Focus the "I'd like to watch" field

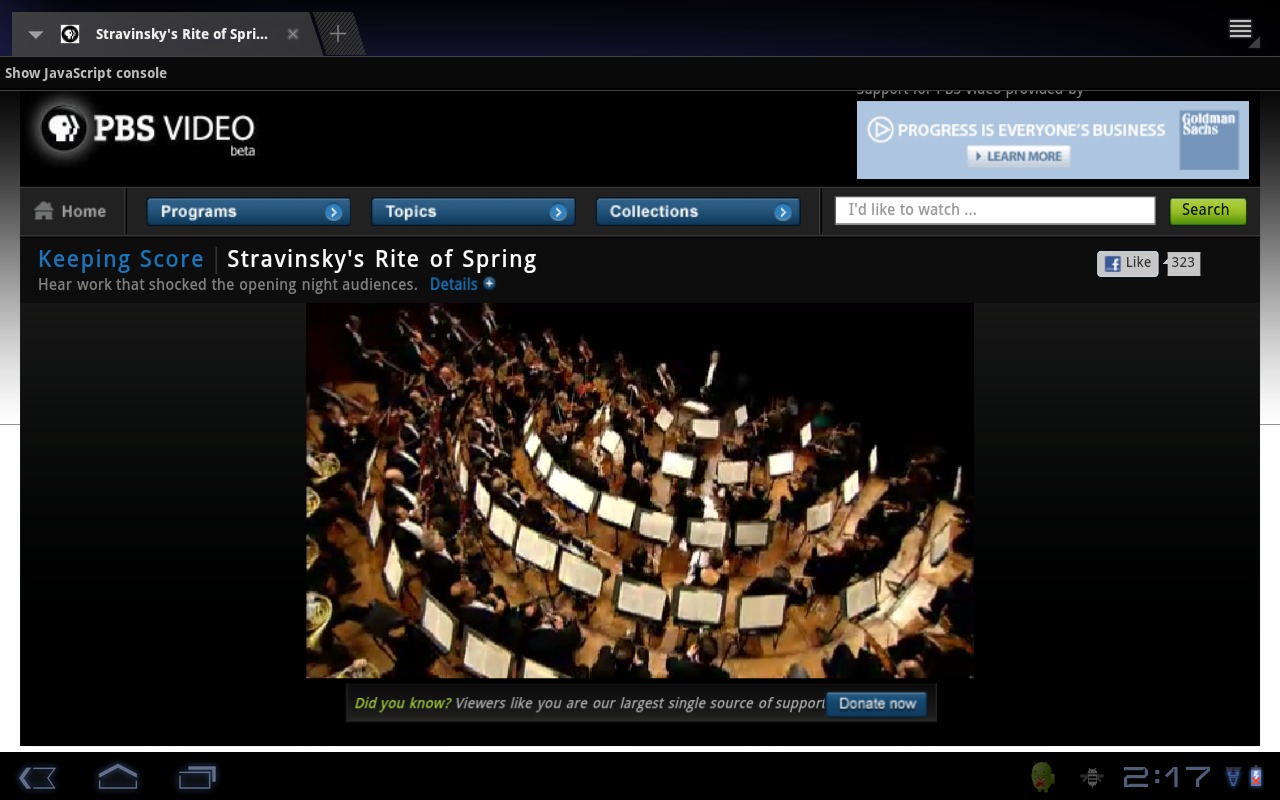[x=994, y=210]
